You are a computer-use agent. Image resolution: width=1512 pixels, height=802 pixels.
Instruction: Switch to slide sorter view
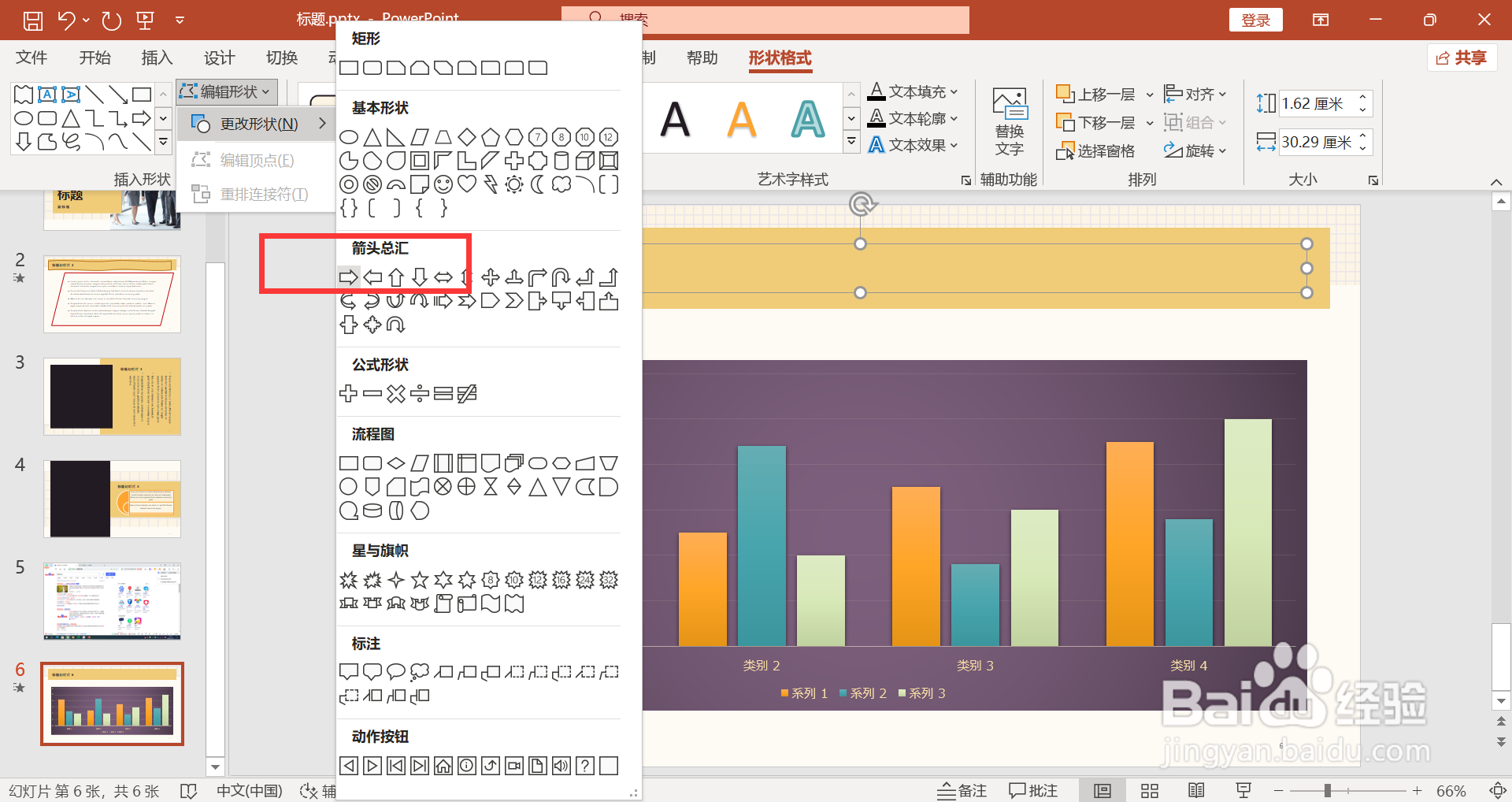1150,790
